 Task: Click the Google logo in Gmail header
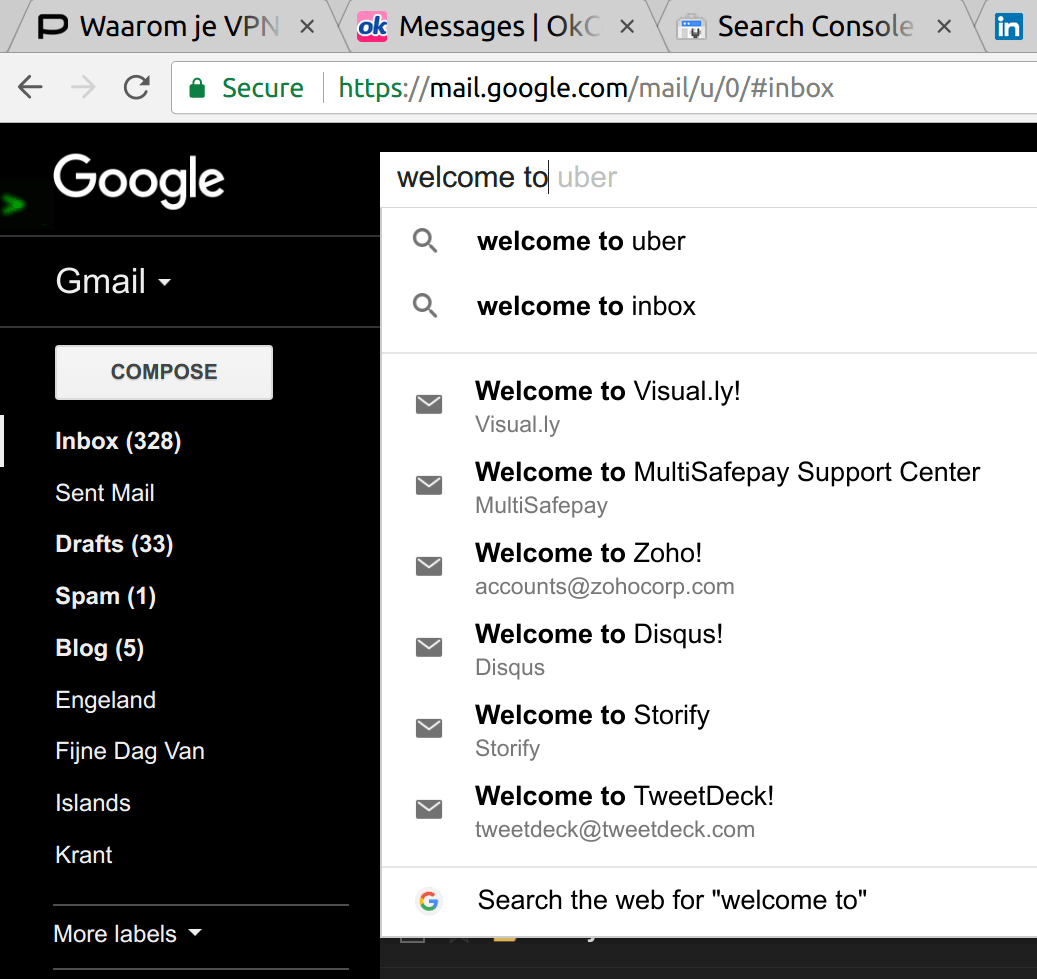point(139,181)
